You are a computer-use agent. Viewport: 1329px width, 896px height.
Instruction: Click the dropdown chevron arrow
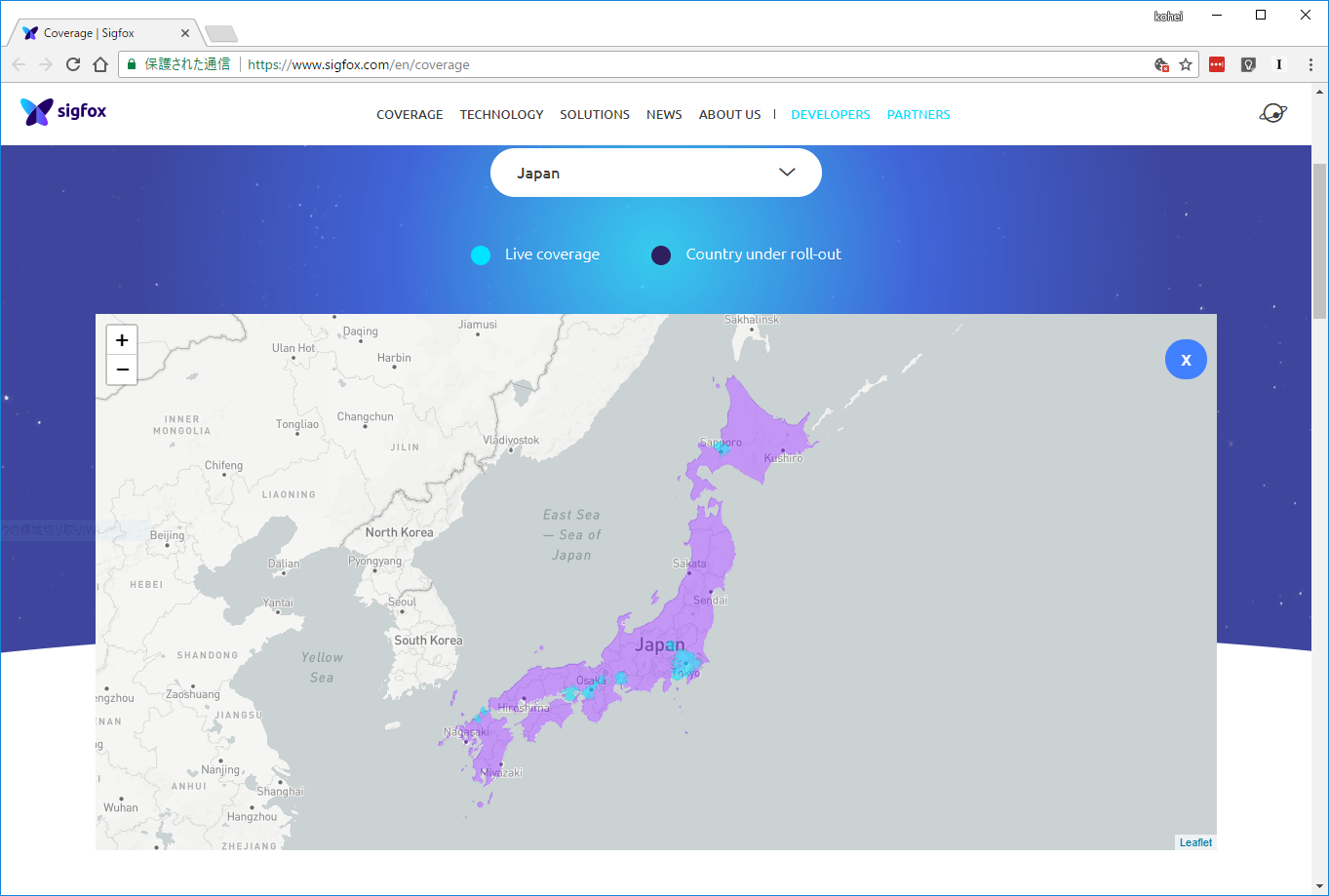point(788,173)
